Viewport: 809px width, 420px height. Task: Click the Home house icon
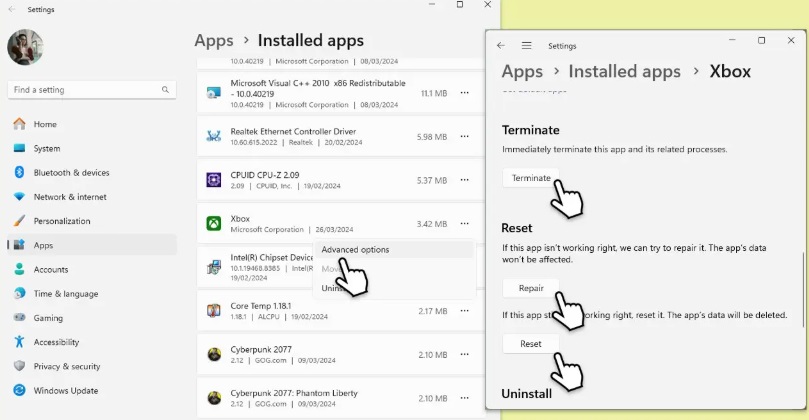[19, 124]
